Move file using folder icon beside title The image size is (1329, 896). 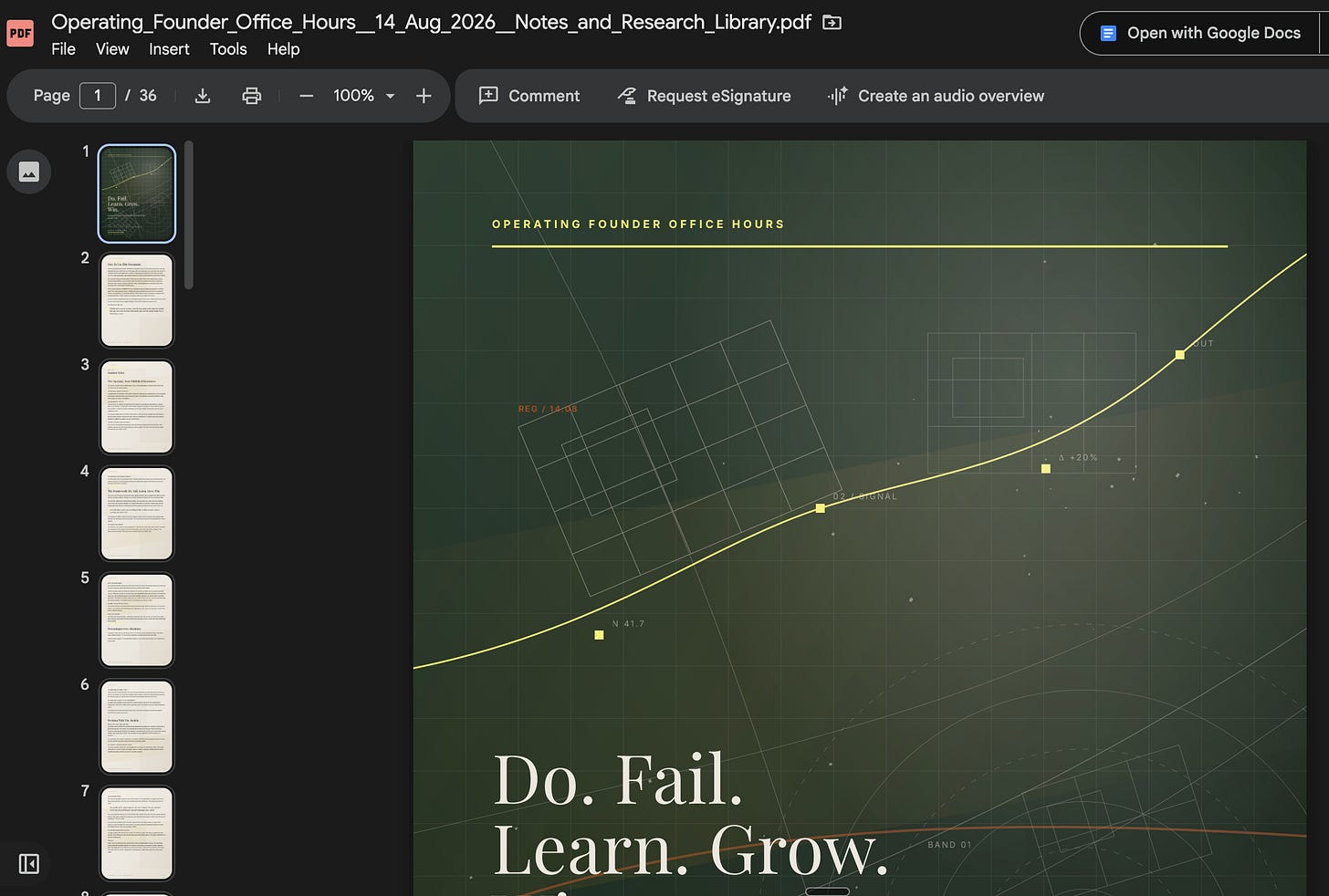click(x=832, y=22)
